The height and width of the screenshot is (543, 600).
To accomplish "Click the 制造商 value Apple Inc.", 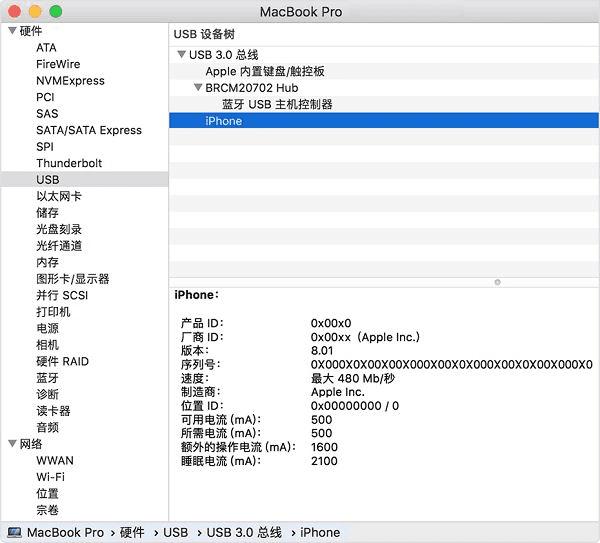I will coord(338,392).
